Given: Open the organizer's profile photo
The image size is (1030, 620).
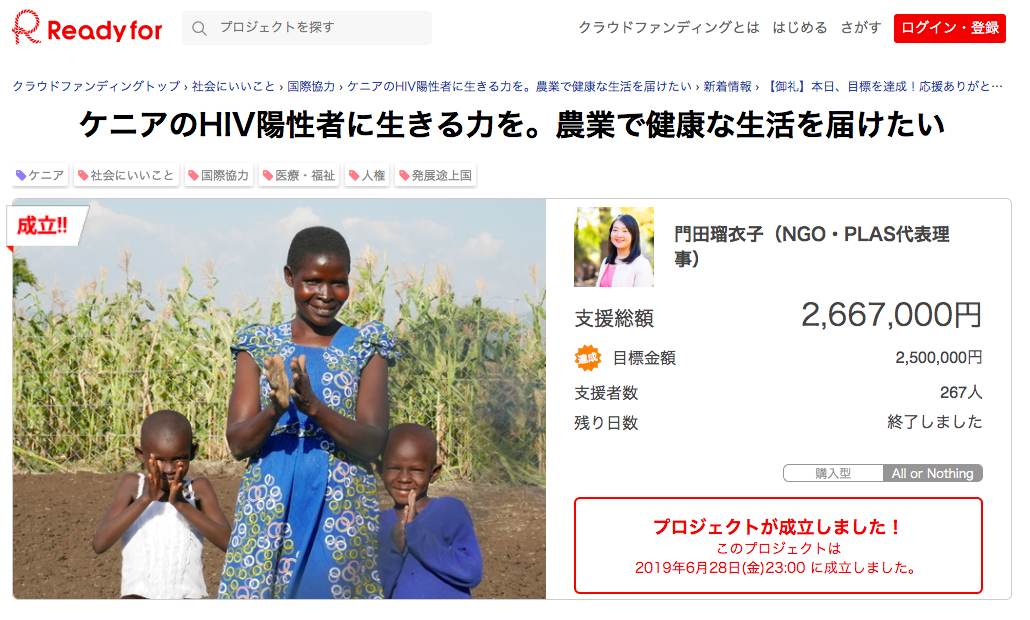Looking at the screenshot, I should 614,247.
